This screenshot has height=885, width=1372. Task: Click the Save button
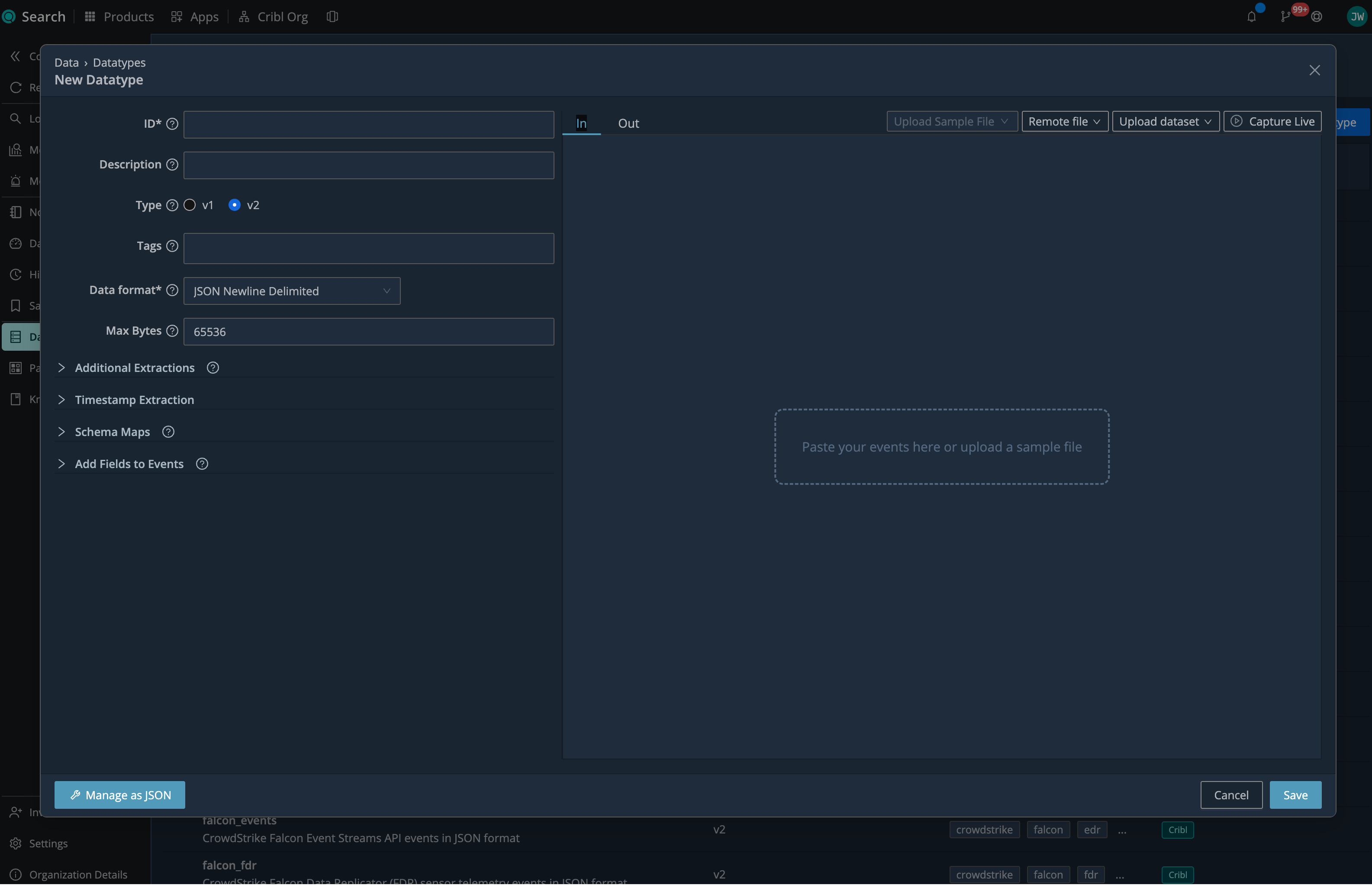pos(1295,796)
